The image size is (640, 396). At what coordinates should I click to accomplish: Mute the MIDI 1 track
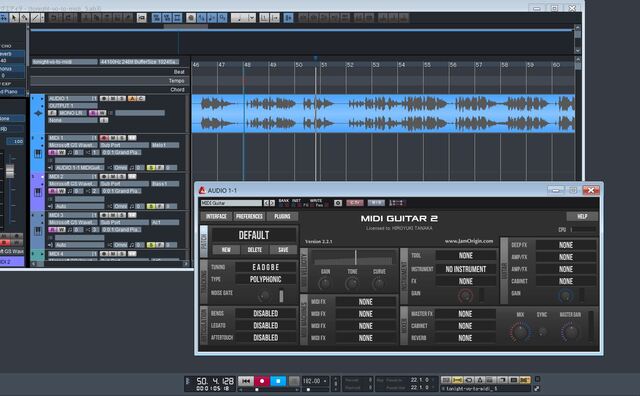113,138
